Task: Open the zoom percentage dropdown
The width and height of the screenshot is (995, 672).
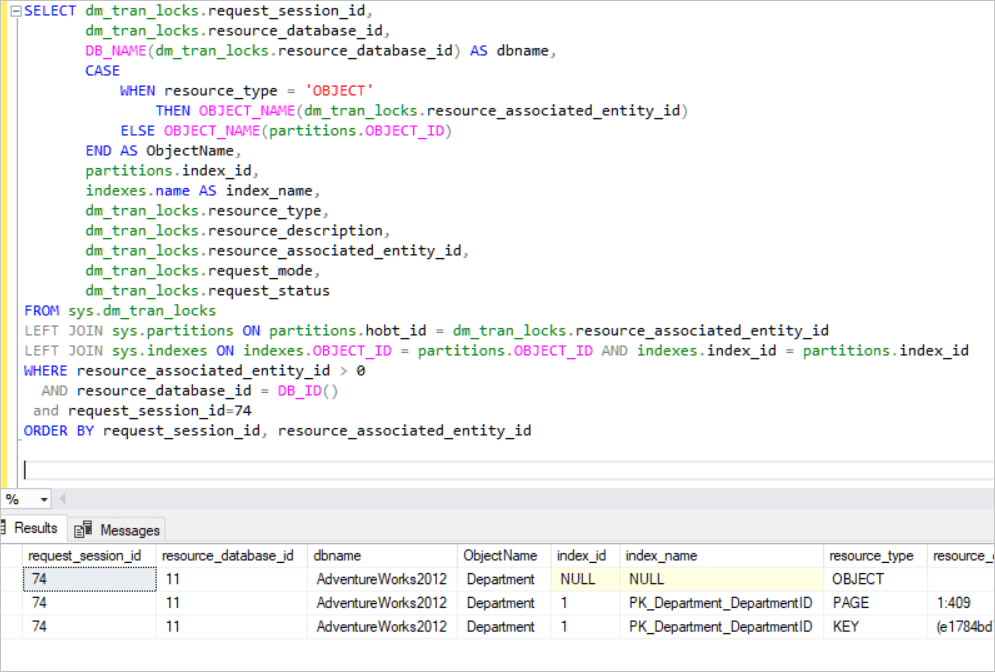Action: (45, 498)
